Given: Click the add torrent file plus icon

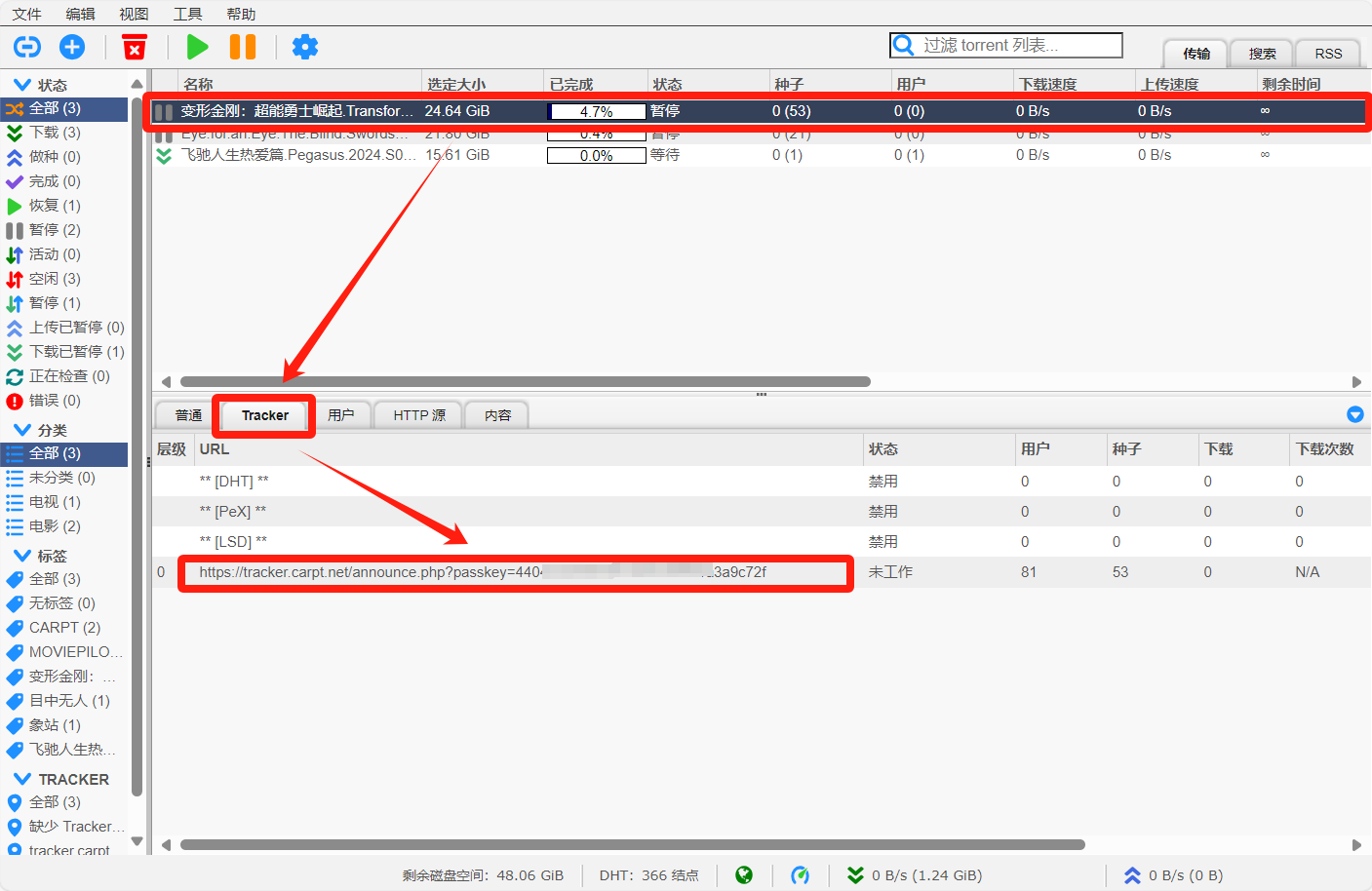Looking at the screenshot, I should [72, 47].
